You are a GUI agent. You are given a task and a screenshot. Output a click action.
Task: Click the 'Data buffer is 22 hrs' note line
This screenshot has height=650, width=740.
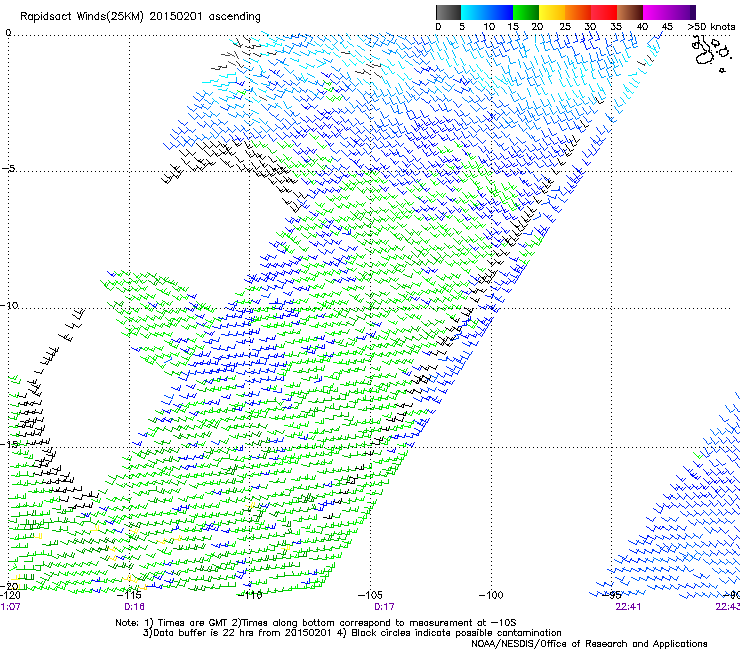(x=352, y=633)
